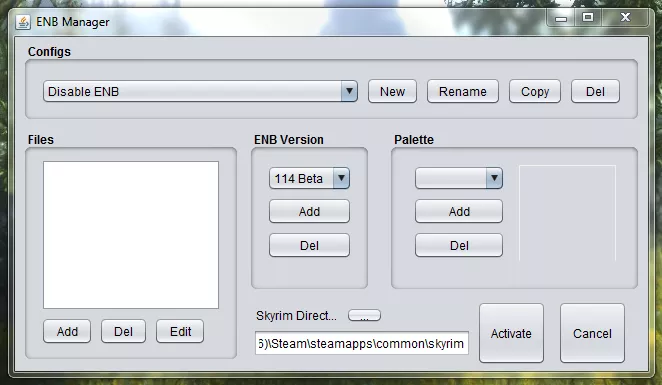
Task: Click the Cancel button
Action: pyautogui.click(x=592, y=333)
